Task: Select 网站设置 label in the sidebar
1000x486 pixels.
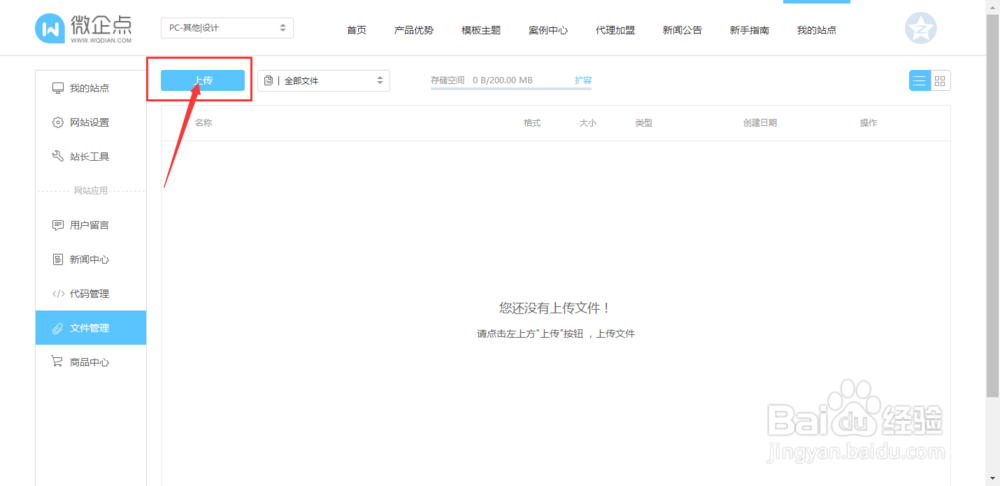Action: [x=89, y=122]
